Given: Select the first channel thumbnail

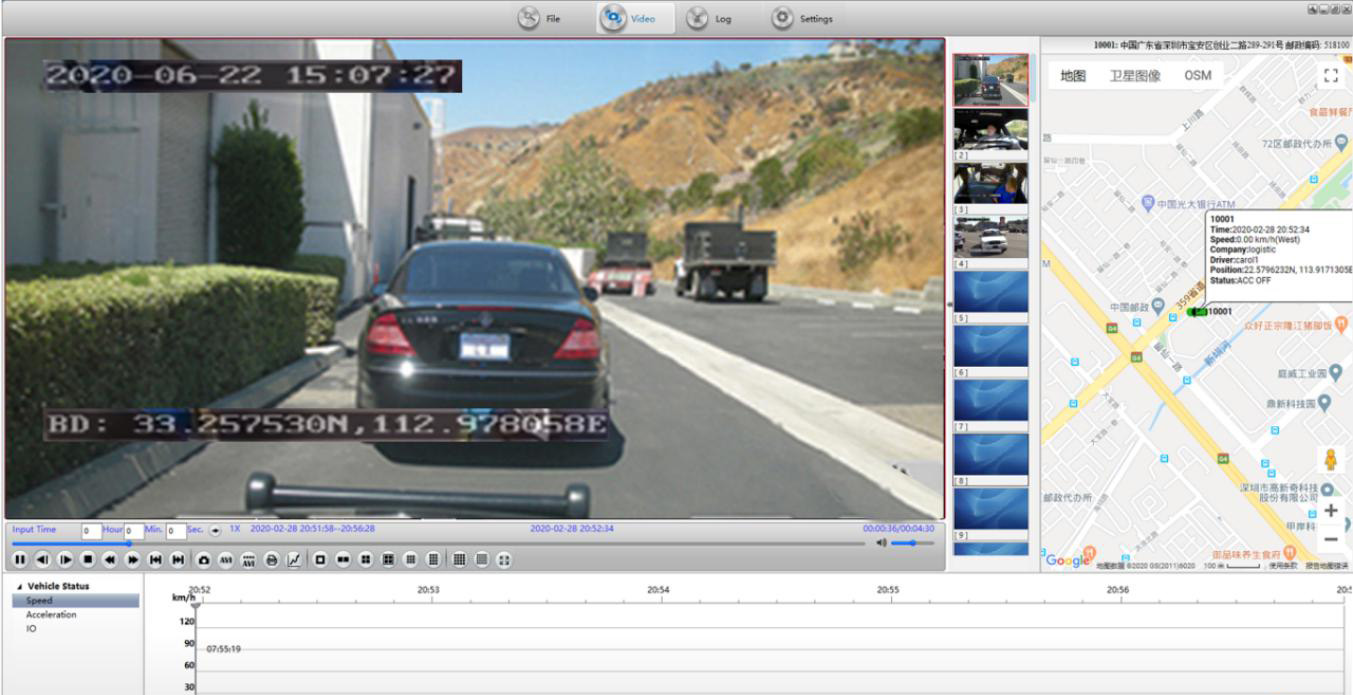Looking at the screenshot, I should [x=990, y=80].
